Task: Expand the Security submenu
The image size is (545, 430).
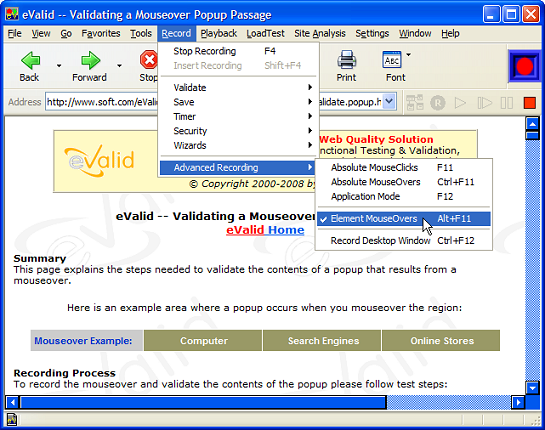Action: (x=238, y=131)
